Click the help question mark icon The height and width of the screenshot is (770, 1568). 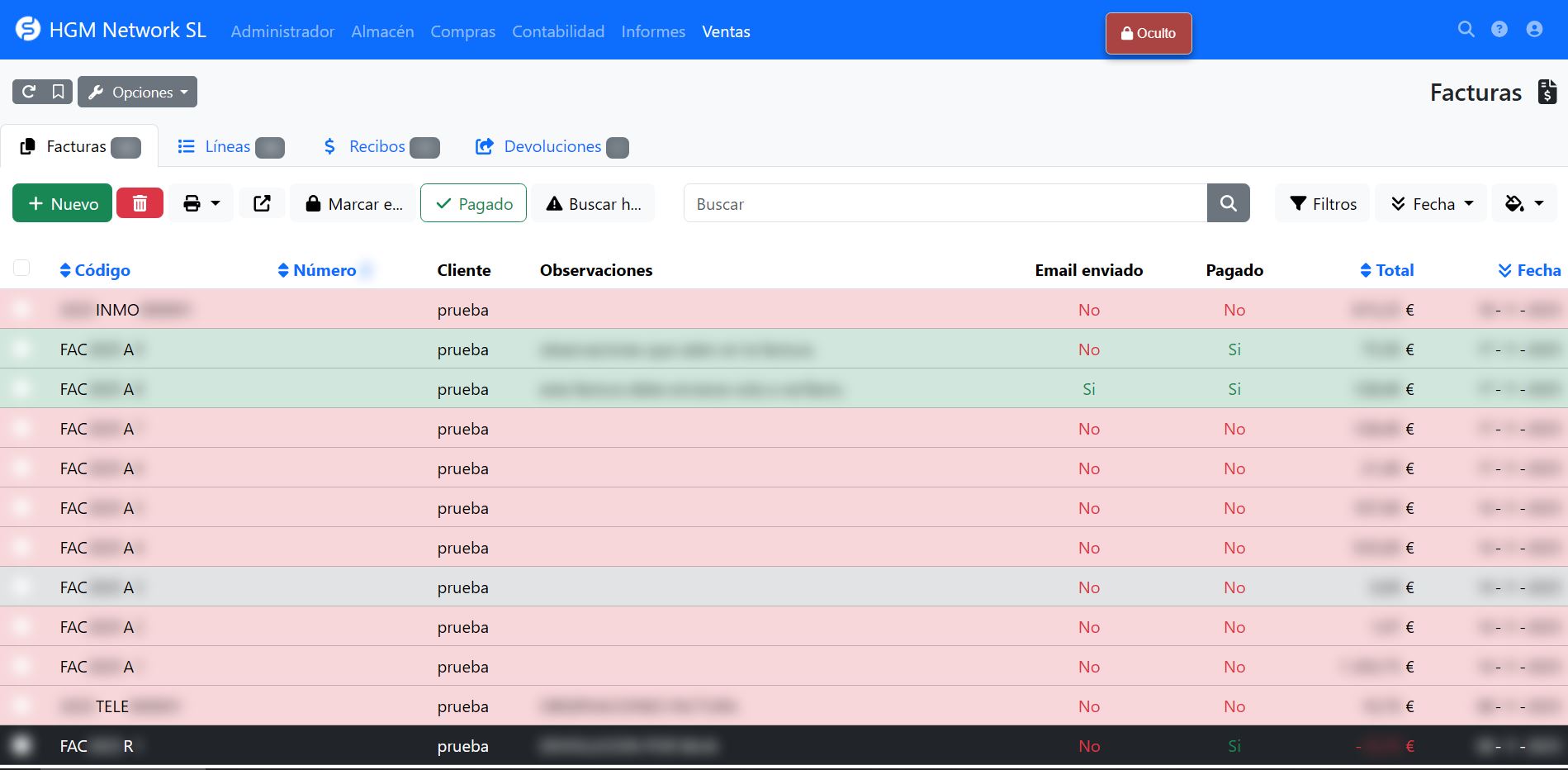pos(1499,30)
